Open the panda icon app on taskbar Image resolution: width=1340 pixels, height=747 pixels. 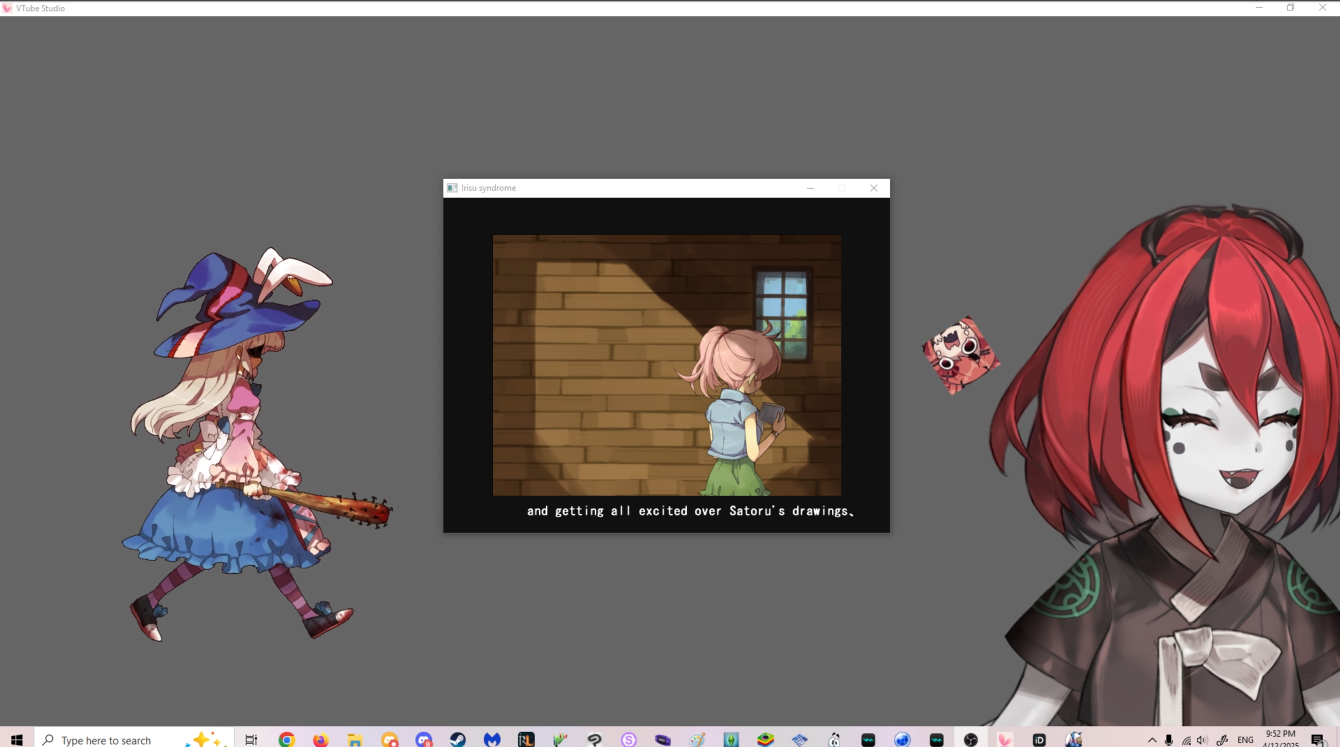(834, 739)
